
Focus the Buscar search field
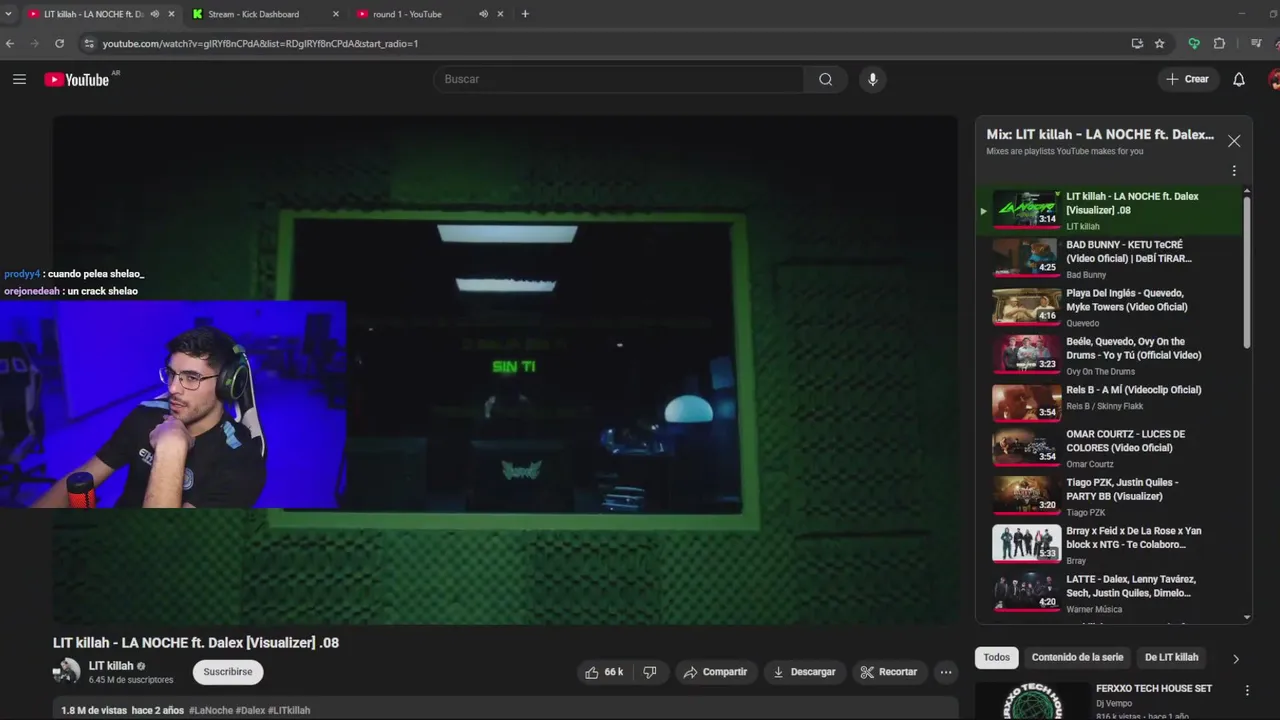click(x=620, y=79)
